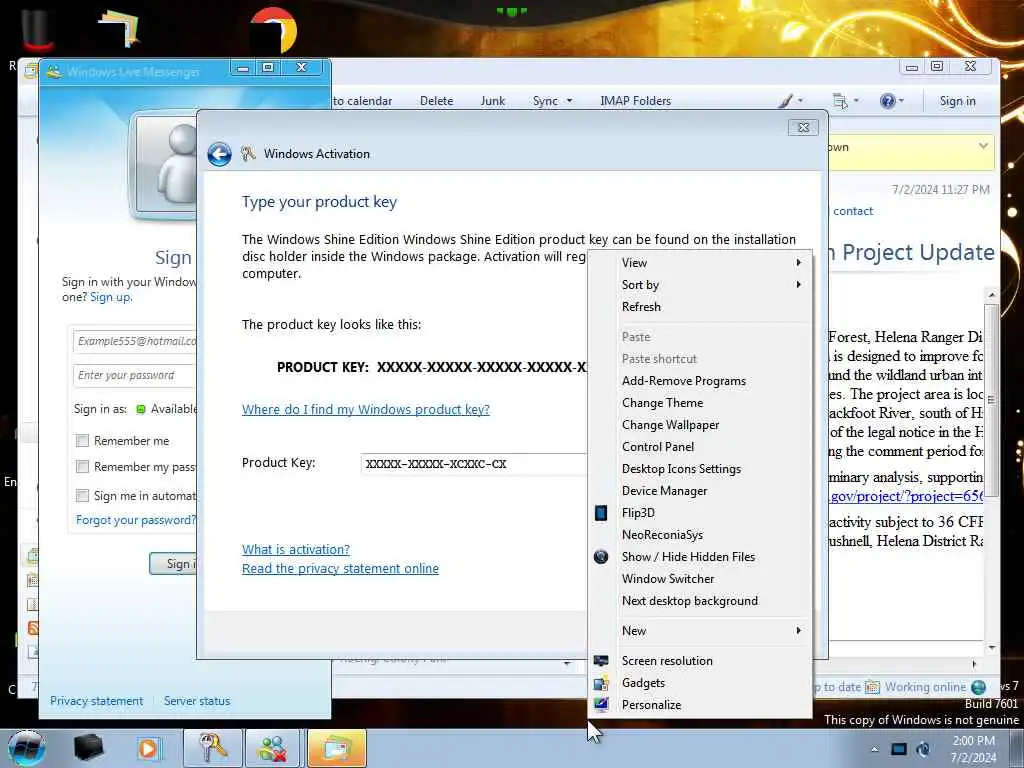The height and width of the screenshot is (768, 1024).
Task: Launch the media player taskbar icon
Action: click(148, 748)
